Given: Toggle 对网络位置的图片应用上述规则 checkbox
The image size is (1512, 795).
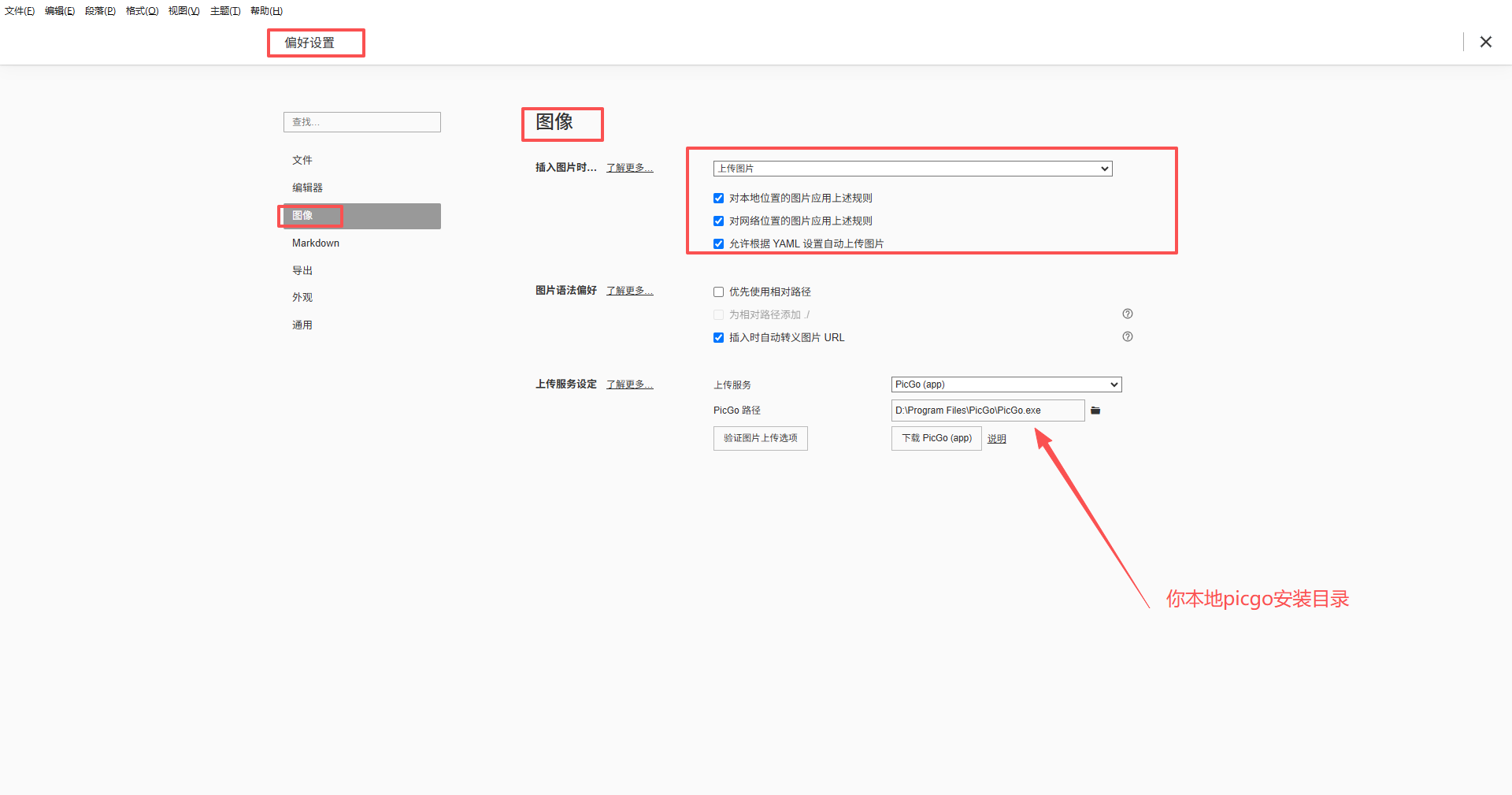Looking at the screenshot, I should coord(718,221).
